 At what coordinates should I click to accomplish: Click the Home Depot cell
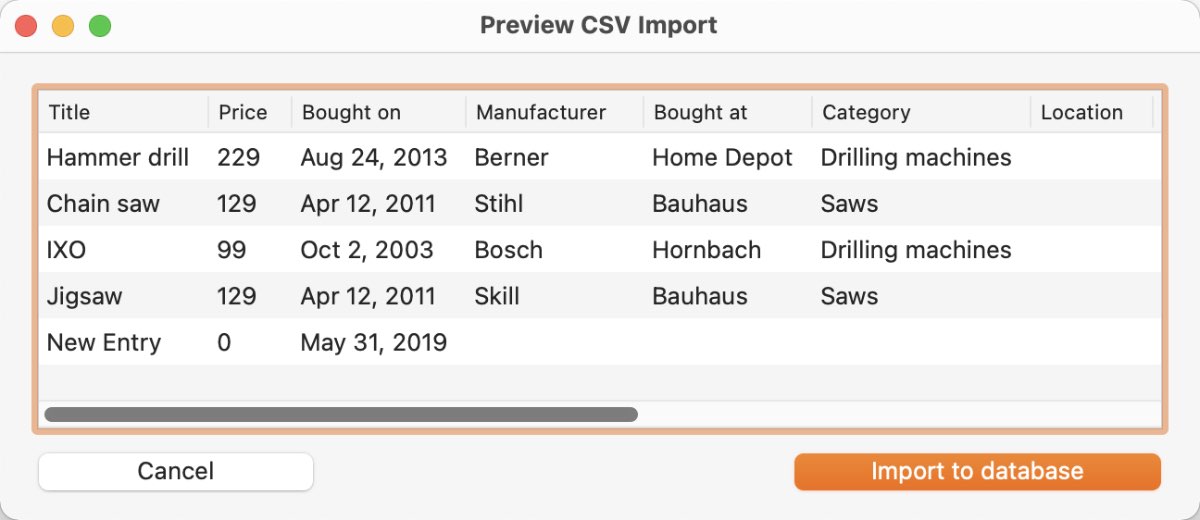(x=722, y=158)
